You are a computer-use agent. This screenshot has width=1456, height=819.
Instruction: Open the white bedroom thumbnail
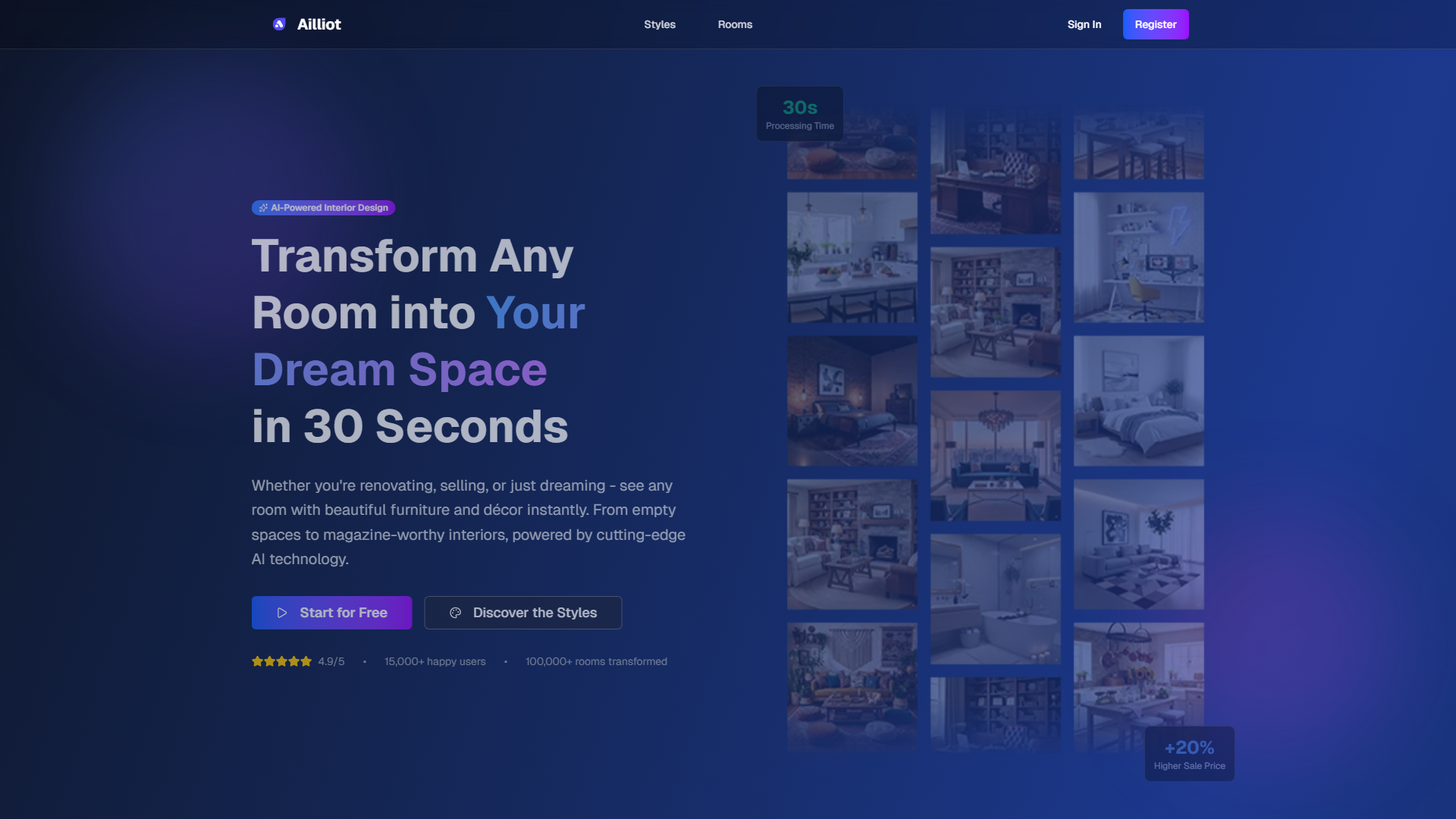click(1138, 400)
